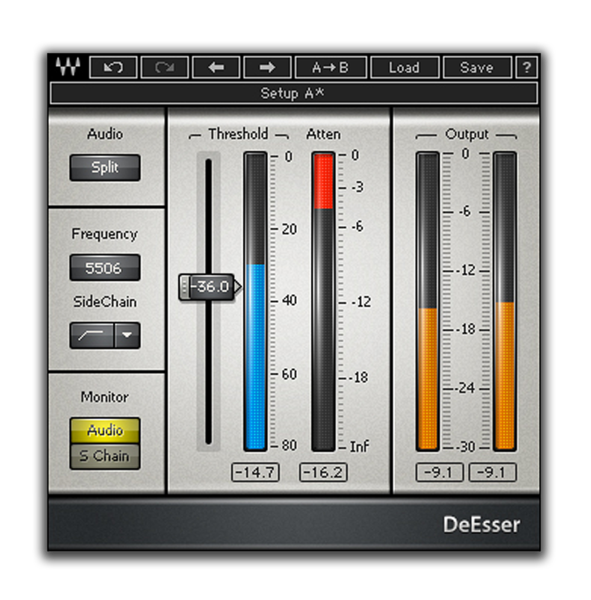Click the SideChain label

click(x=105, y=302)
